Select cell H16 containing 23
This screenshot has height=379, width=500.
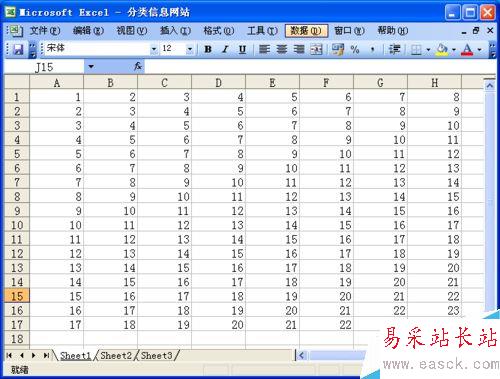435,310
